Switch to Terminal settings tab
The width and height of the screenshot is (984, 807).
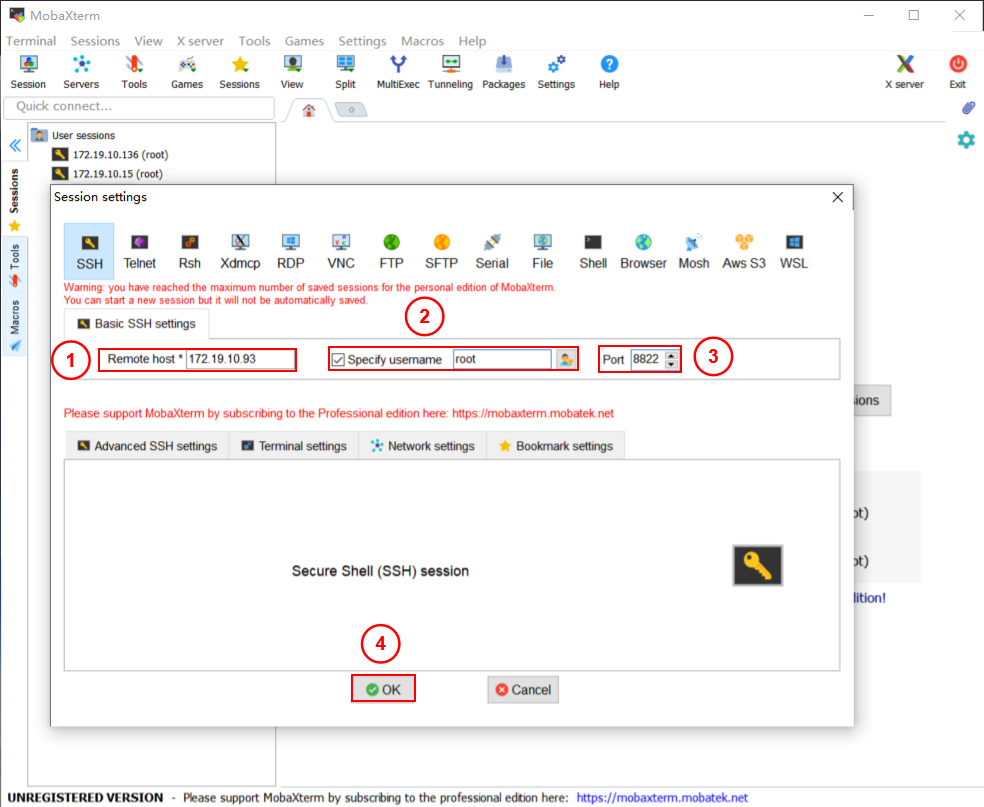[294, 446]
